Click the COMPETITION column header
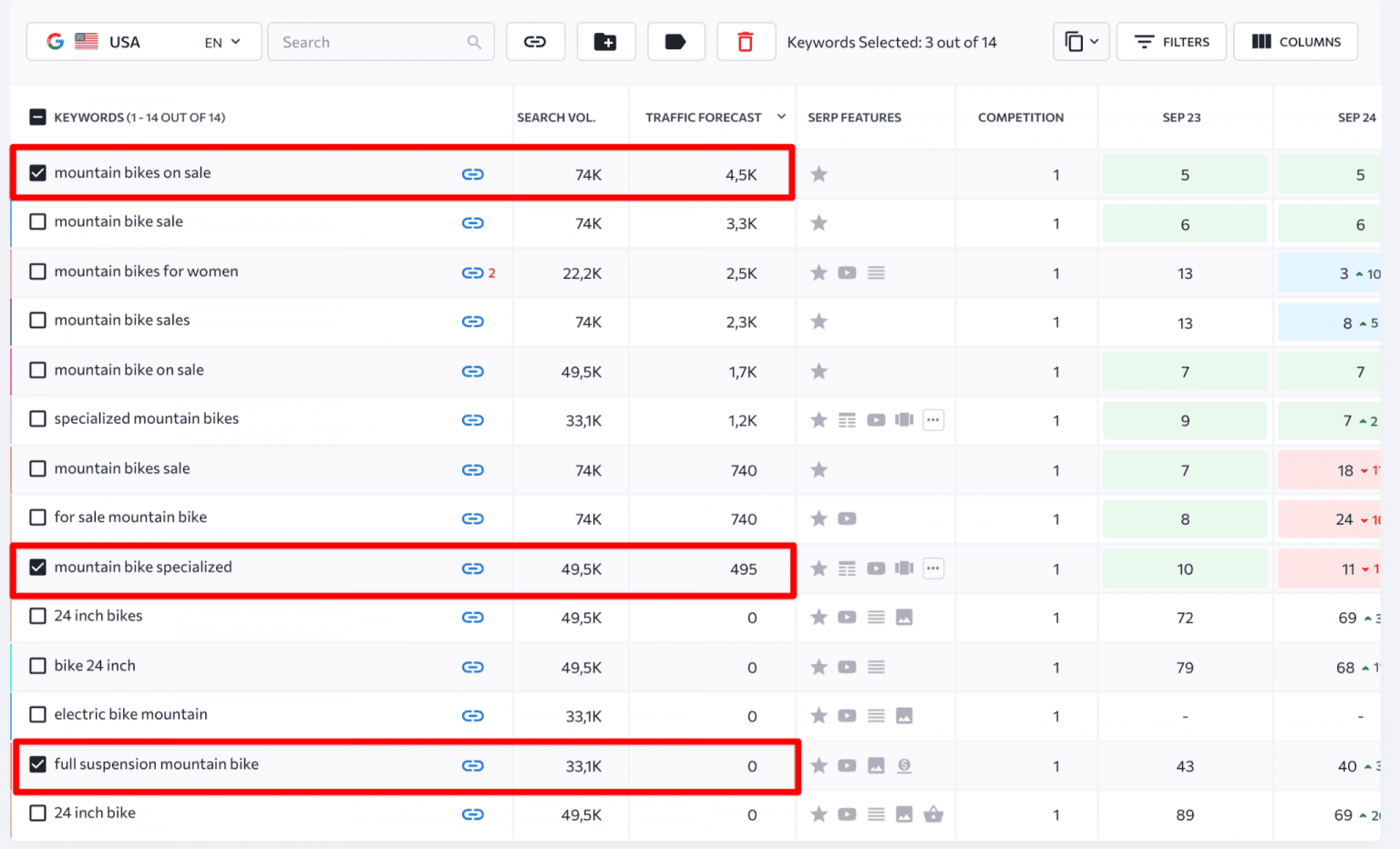1400x849 pixels. click(1020, 117)
